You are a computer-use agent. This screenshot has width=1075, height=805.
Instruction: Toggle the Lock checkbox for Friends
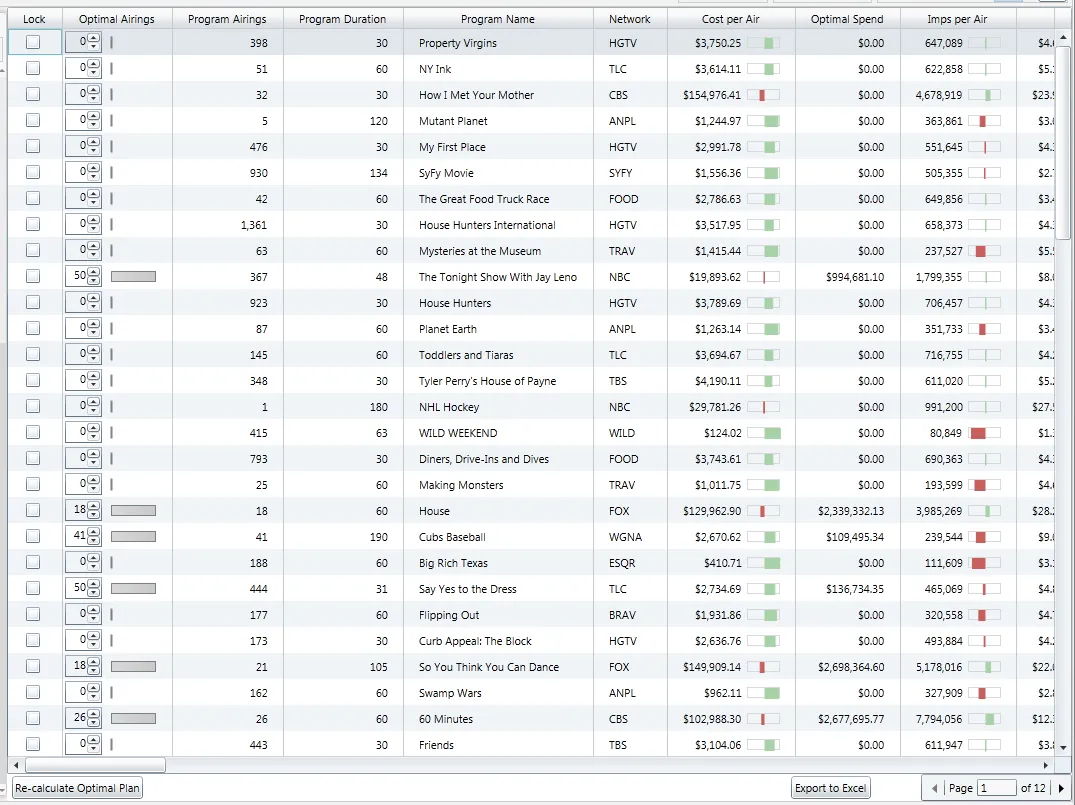33,745
